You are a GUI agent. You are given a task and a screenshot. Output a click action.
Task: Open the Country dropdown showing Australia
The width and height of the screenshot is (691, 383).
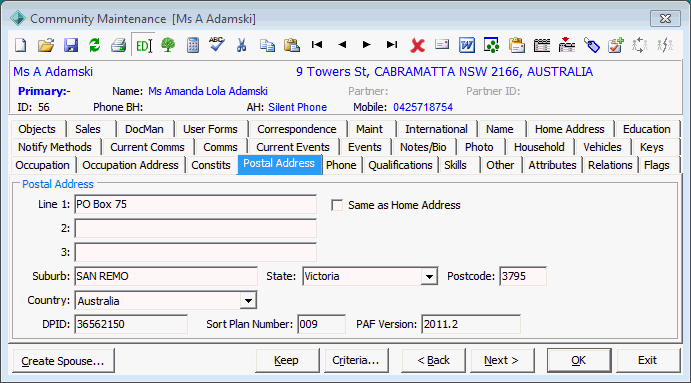(x=248, y=301)
